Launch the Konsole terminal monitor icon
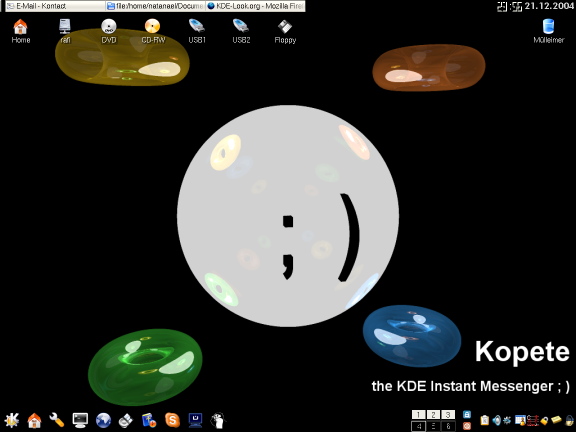 tap(80, 420)
